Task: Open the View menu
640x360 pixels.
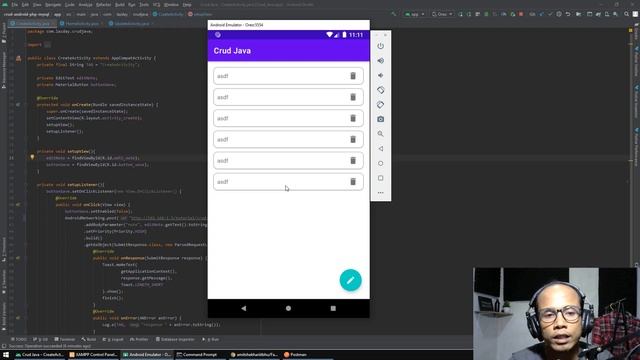Action: click(x=37, y=5)
